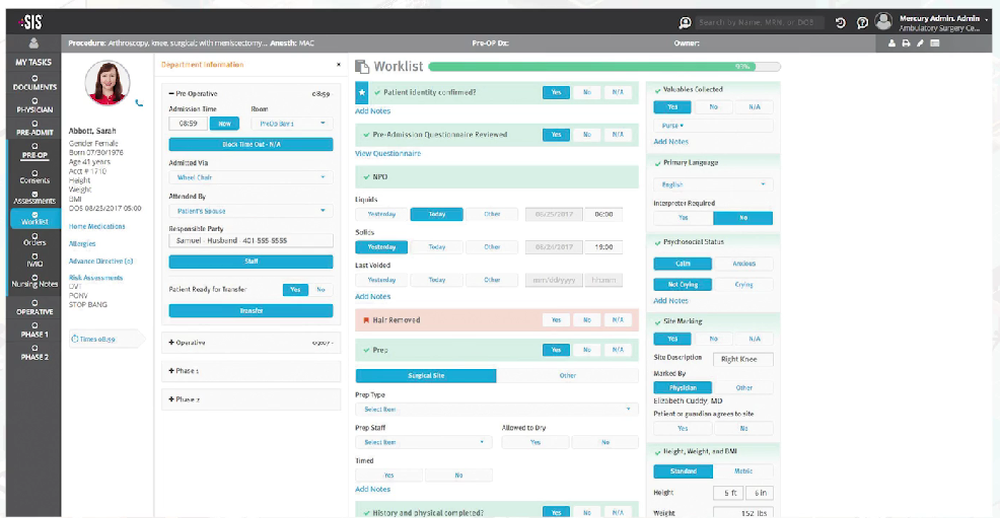1000x518 pixels.
Task: Open the help question-mark icon
Action: 862,22
